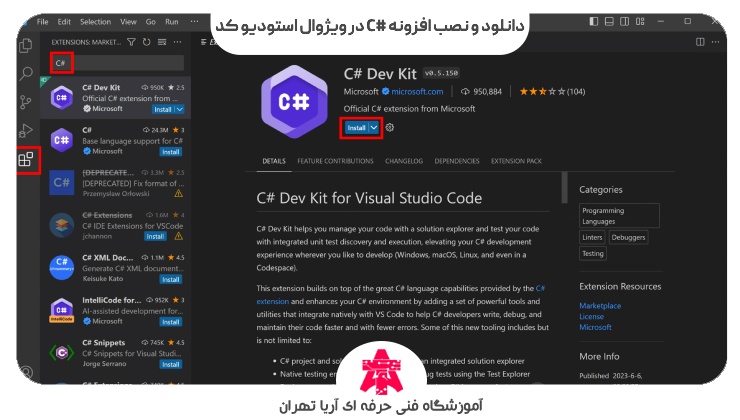This screenshot has height=420, width=740.
Task: Toggle panel layout icon
Action: point(609,21)
